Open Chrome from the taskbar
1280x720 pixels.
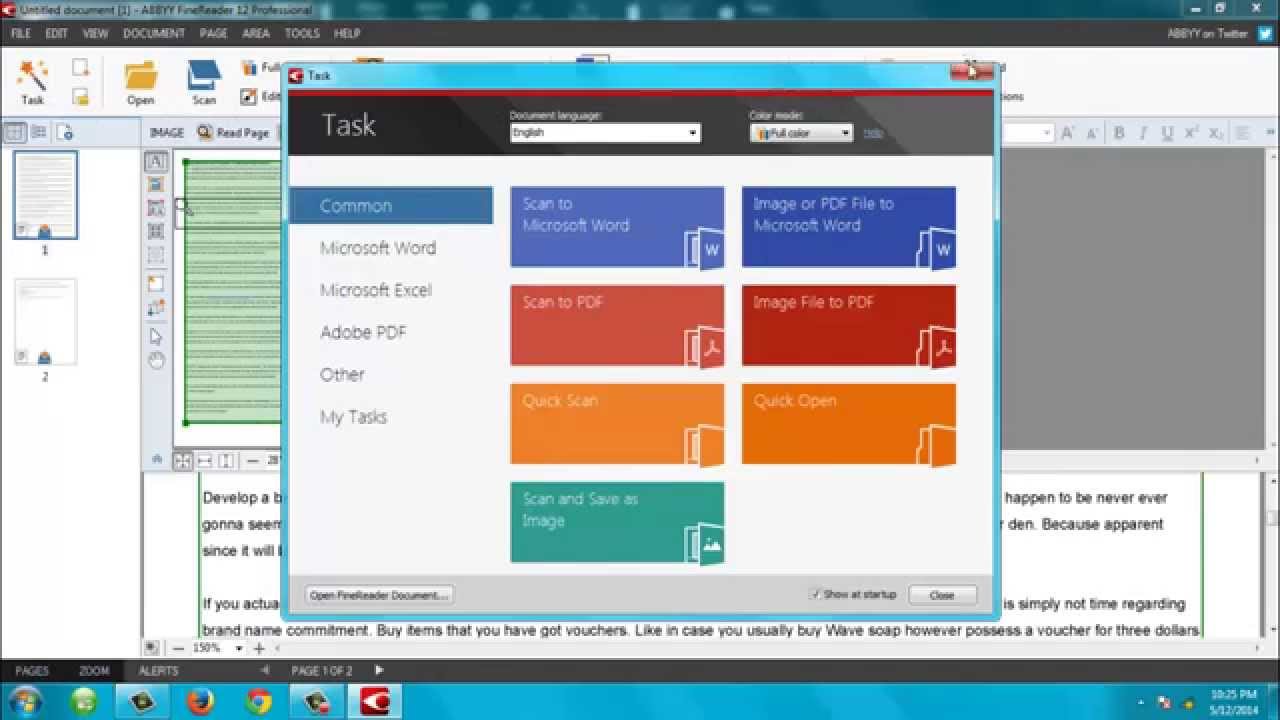point(259,700)
